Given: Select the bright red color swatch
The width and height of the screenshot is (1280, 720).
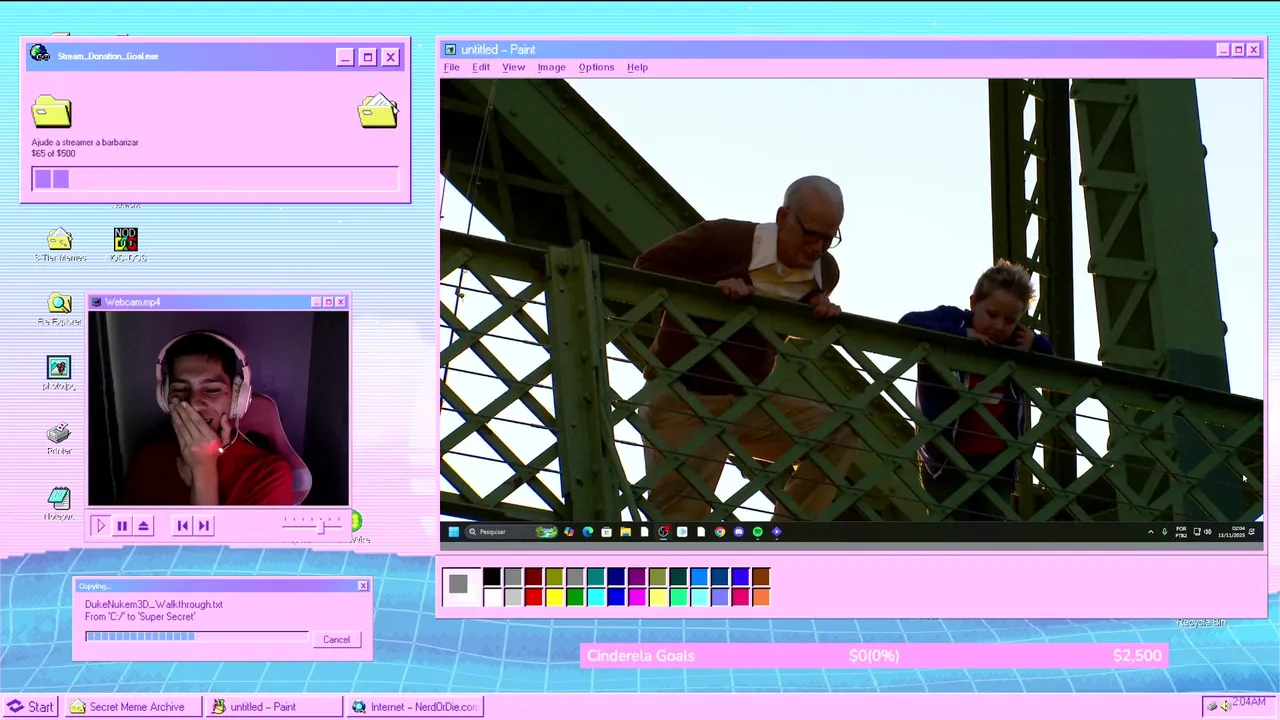Looking at the screenshot, I should click(533, 597).
